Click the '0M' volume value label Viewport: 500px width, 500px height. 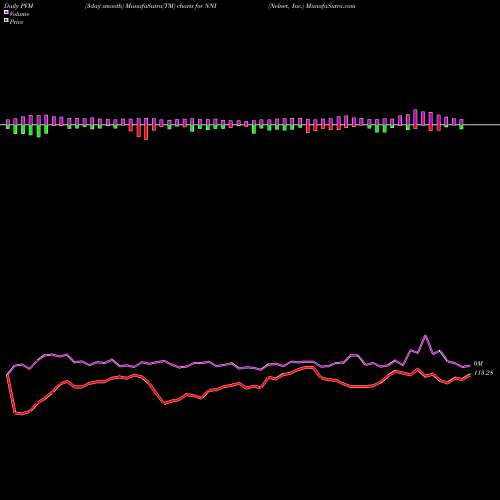[478, 364]
